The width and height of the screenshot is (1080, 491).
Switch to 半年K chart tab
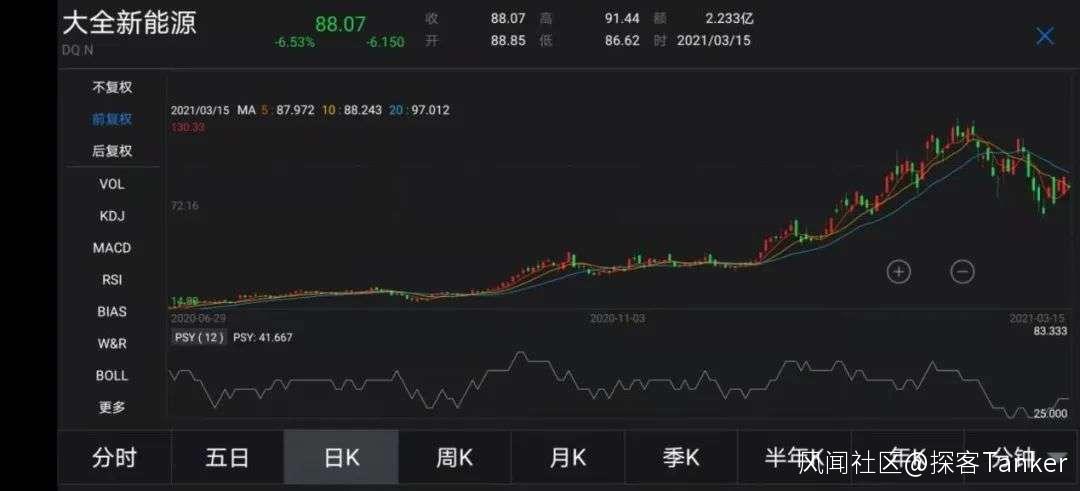coord(794,457)
